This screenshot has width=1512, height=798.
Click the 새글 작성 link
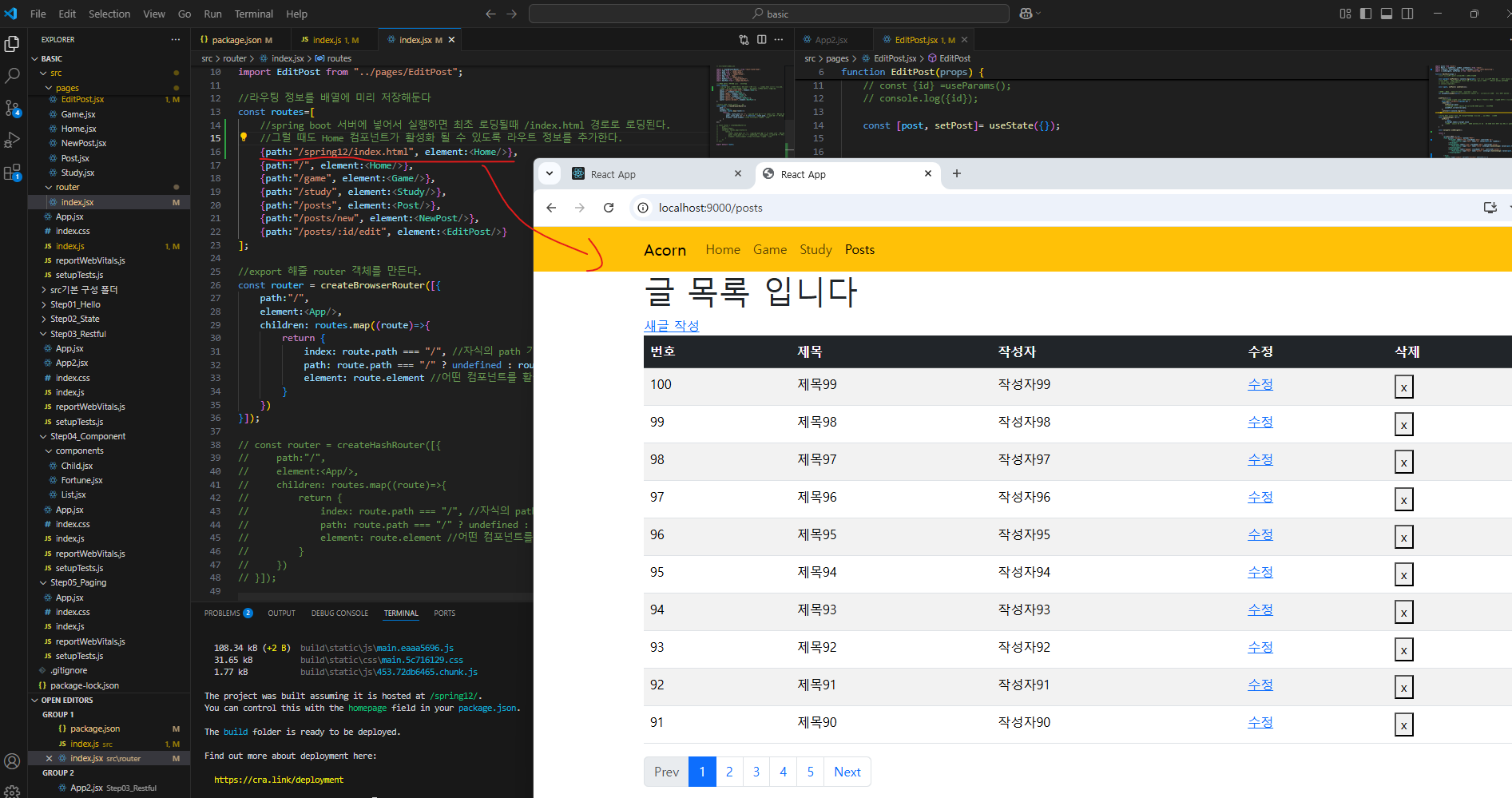coord(672,326)
